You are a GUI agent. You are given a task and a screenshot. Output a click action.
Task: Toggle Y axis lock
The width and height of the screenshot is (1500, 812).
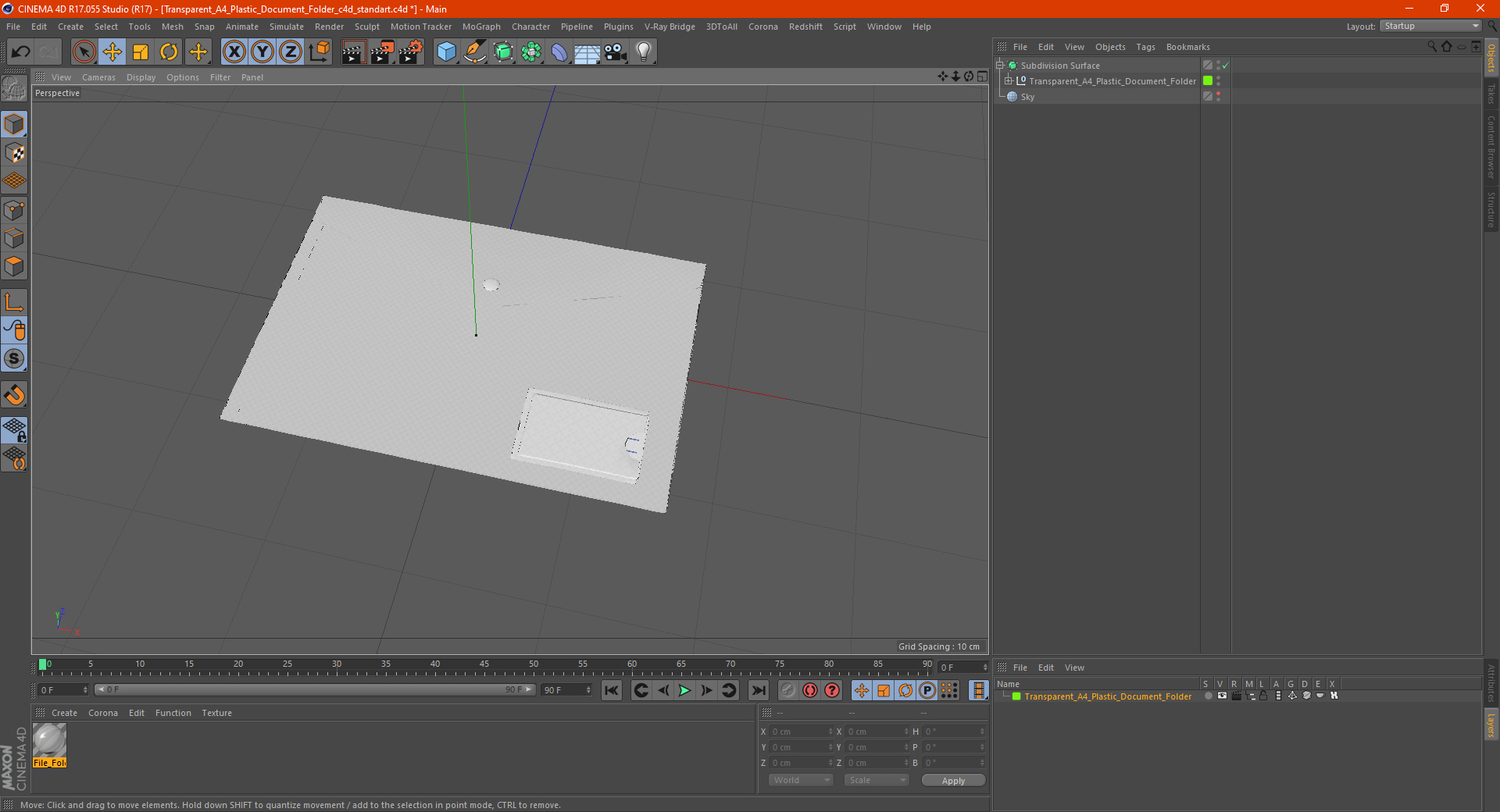pyautogui.click(x=262, y=52)
